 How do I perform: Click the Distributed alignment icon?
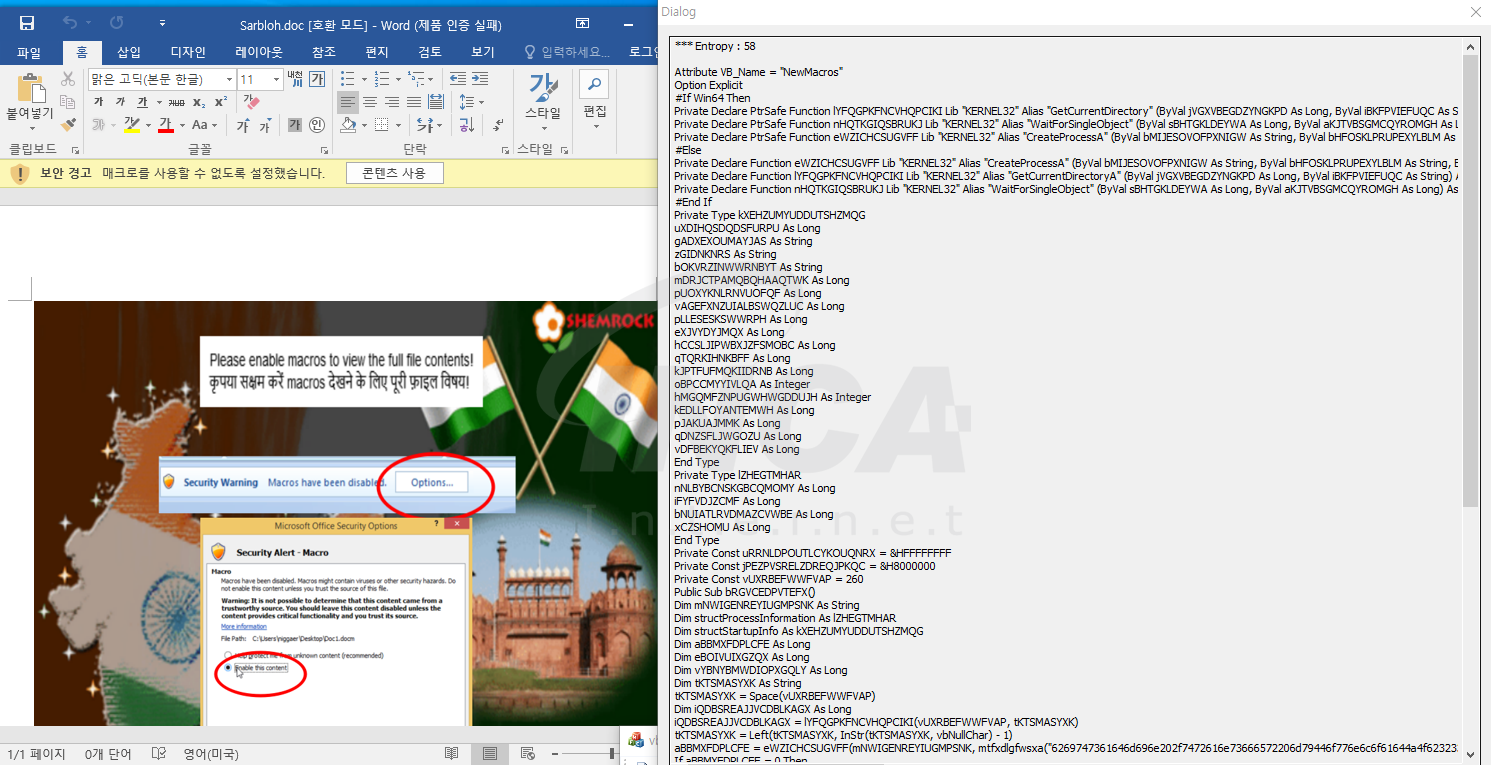point(436,102)
